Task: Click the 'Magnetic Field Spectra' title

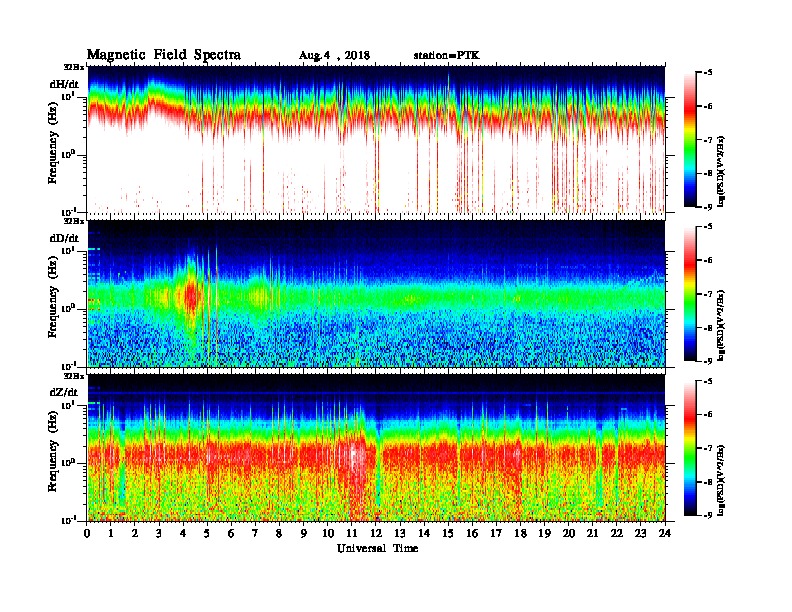Action: click(x=164, y=55)
